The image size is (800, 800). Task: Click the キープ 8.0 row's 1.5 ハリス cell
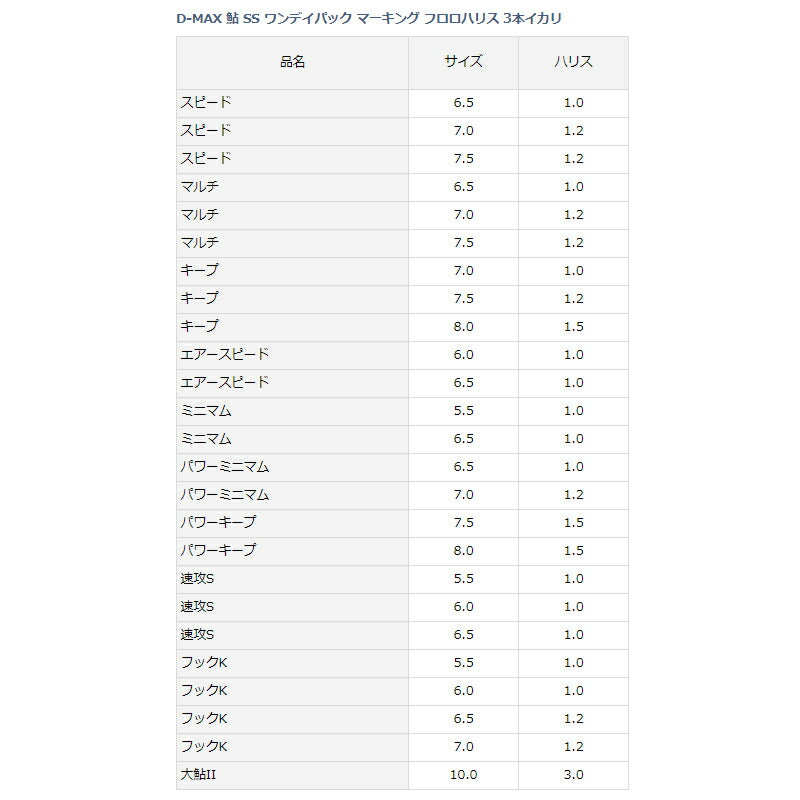tap(573, 328)
